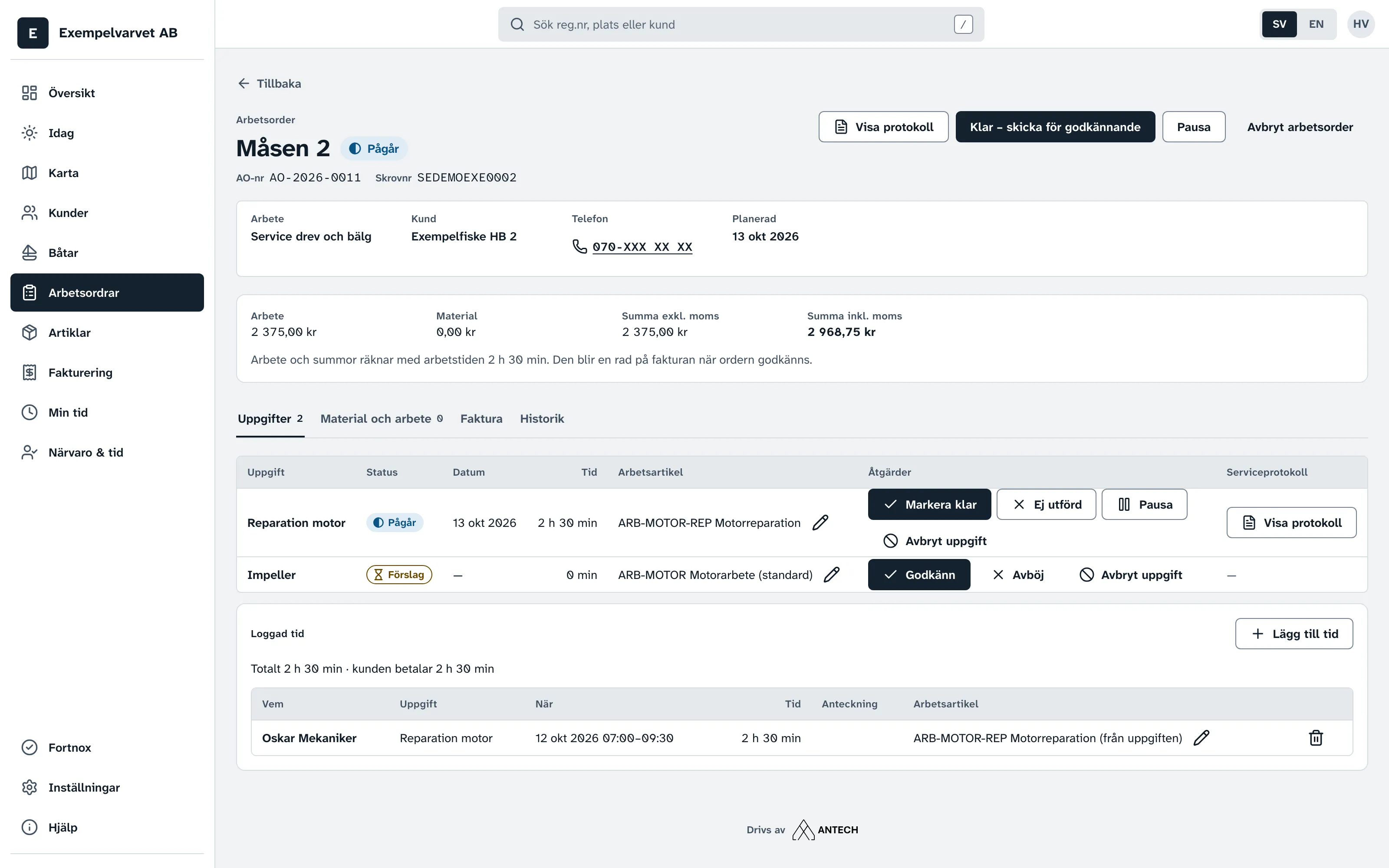Open Inställningar gear icon
The height and width of the screenshot is (868, 1389).
(29, 787)
